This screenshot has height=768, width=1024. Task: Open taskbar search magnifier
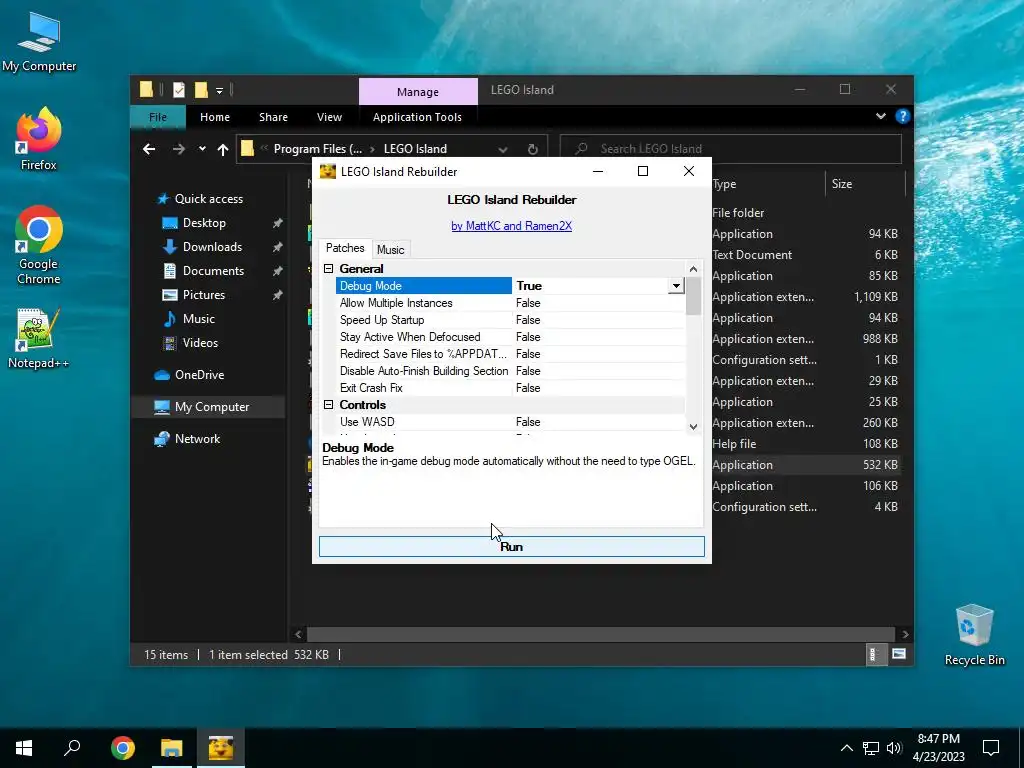click(72, 748)
